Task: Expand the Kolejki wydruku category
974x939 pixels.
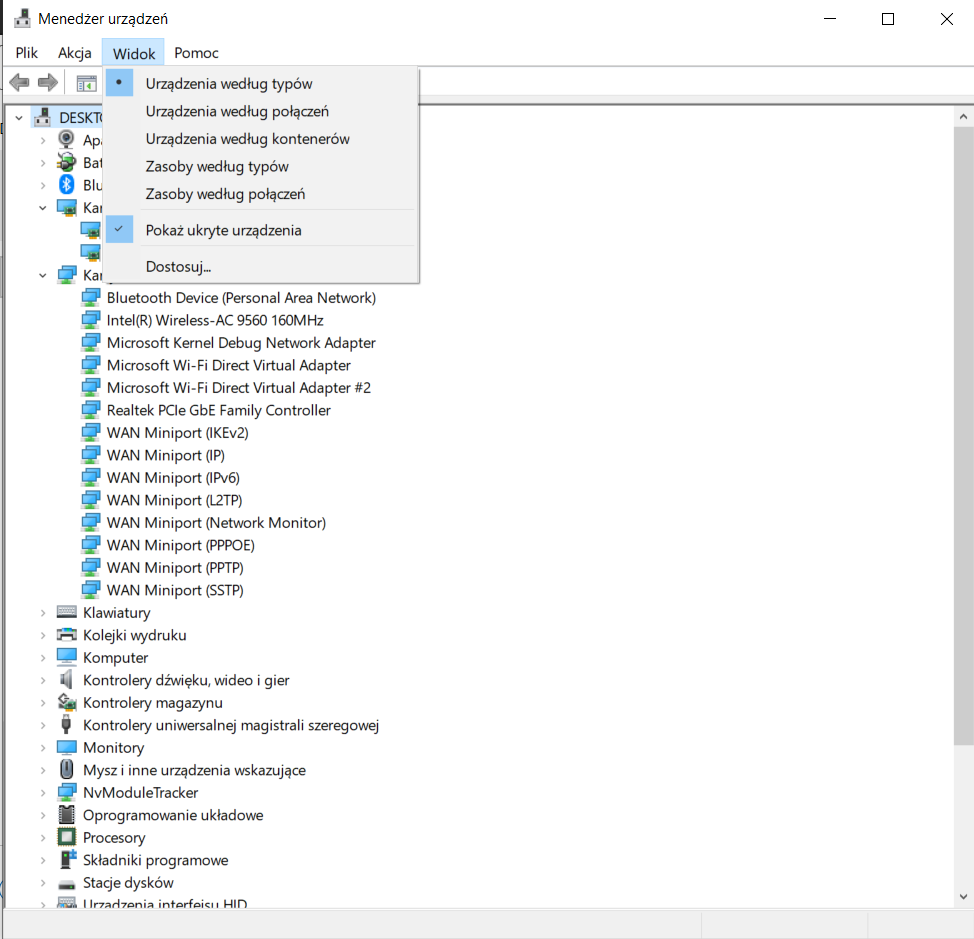Action: click(x=43, y=635)
